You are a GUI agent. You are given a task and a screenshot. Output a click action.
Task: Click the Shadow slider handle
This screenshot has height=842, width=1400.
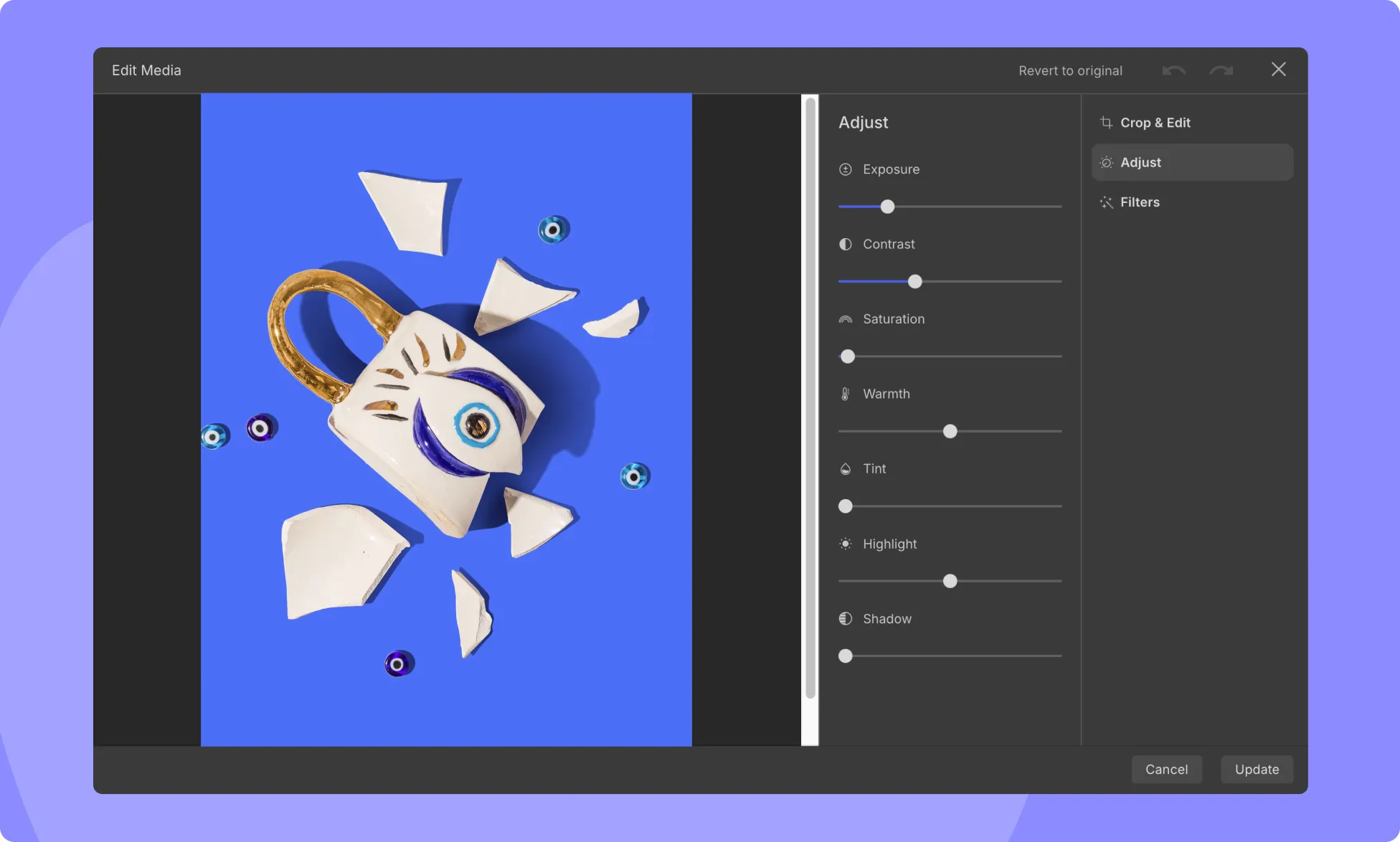(846, 656)
